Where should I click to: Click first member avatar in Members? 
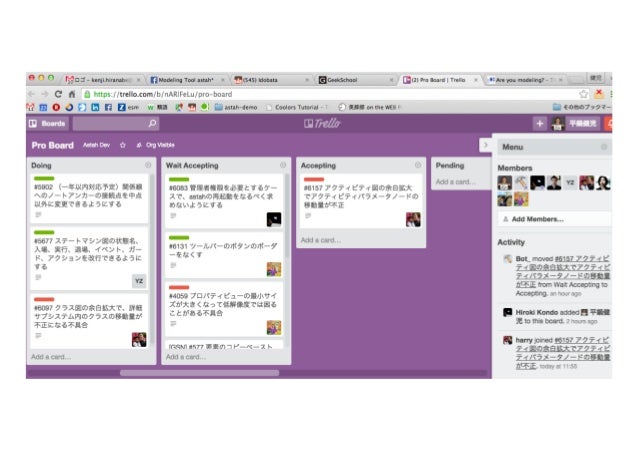tap(505, 183)
